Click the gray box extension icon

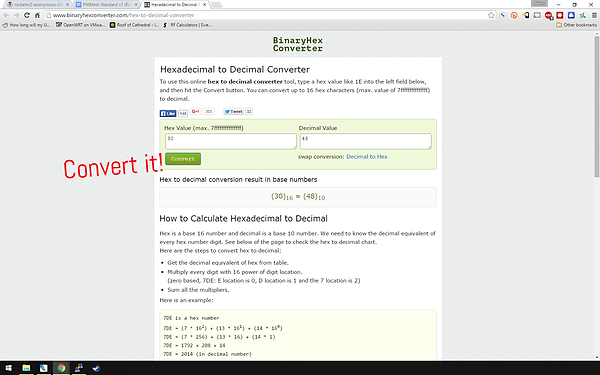pos(537,15)
